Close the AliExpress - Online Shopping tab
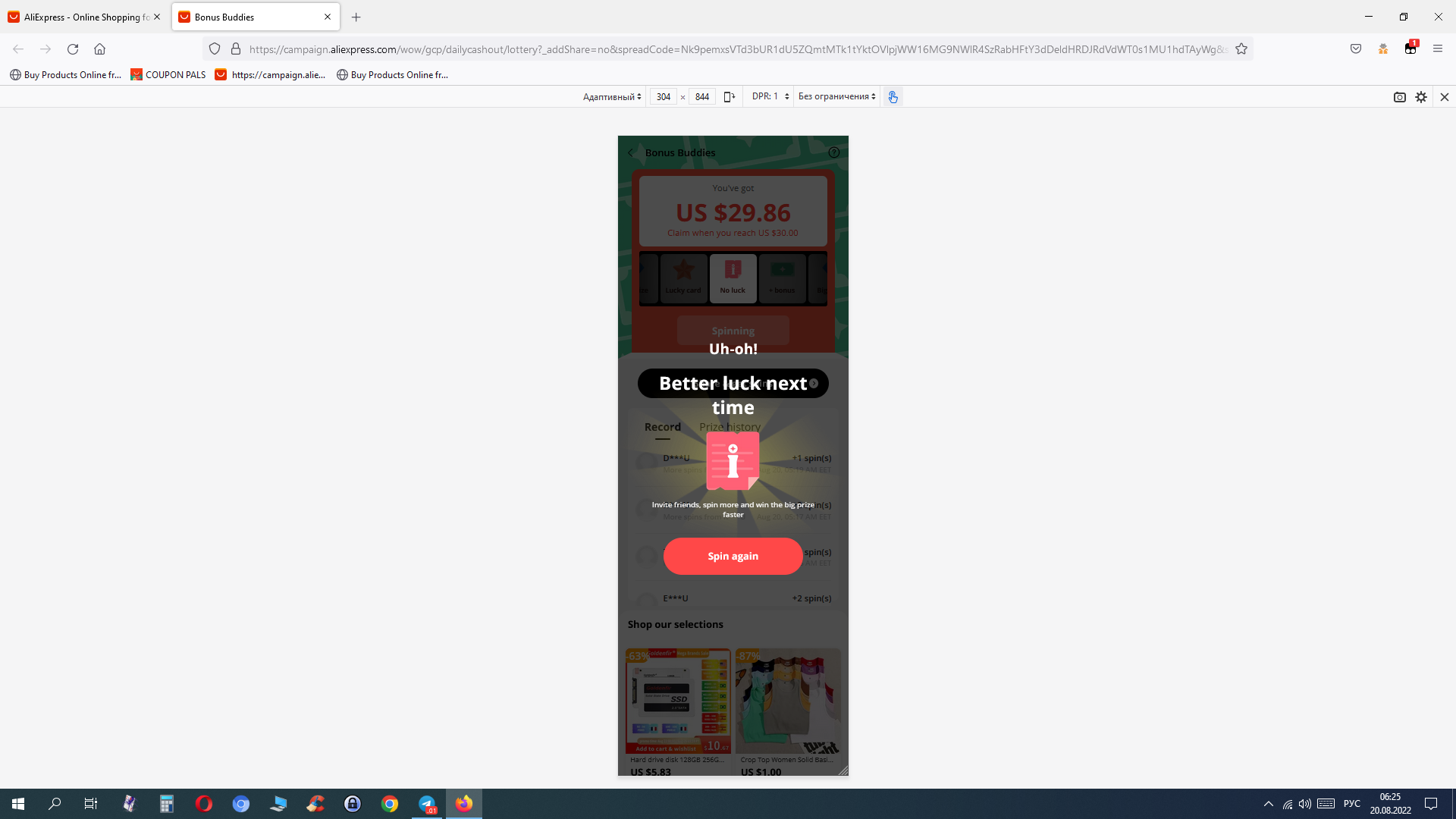 pyautogui.click(x=157, y=17)
